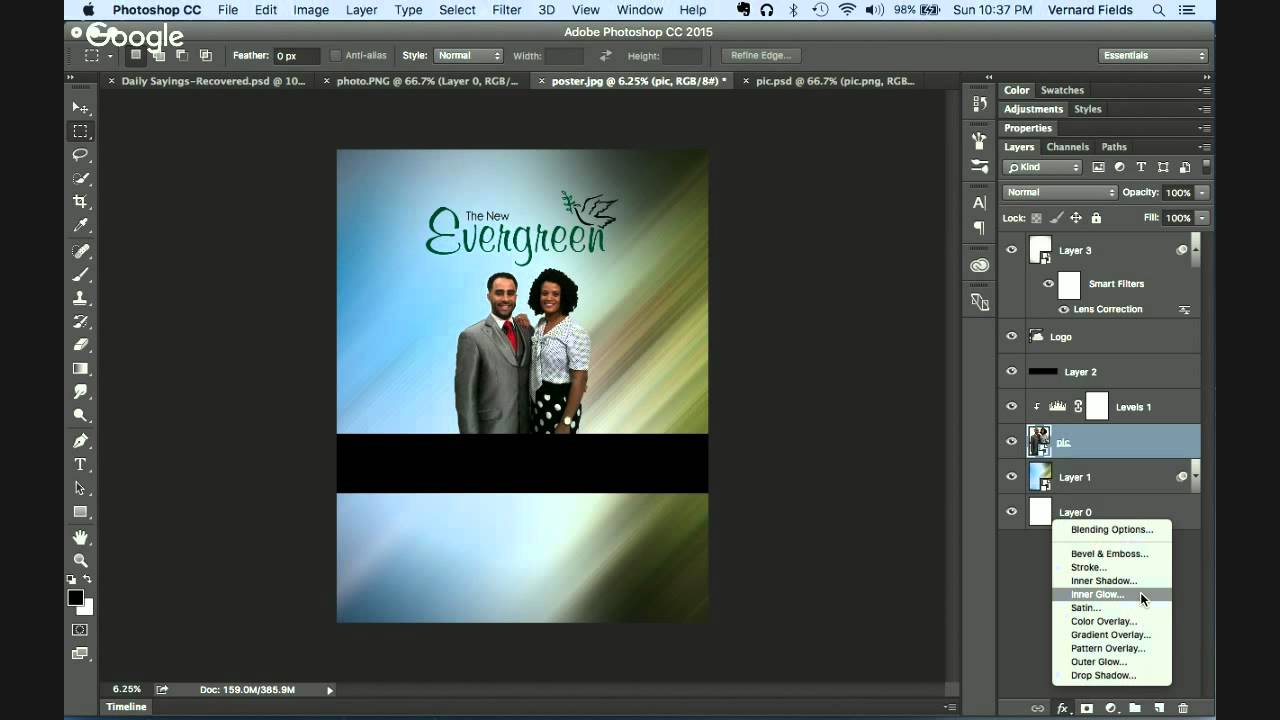Screen dimensions: 1280x720
Task: Open the Style dropdown
Action: [468, 56]
